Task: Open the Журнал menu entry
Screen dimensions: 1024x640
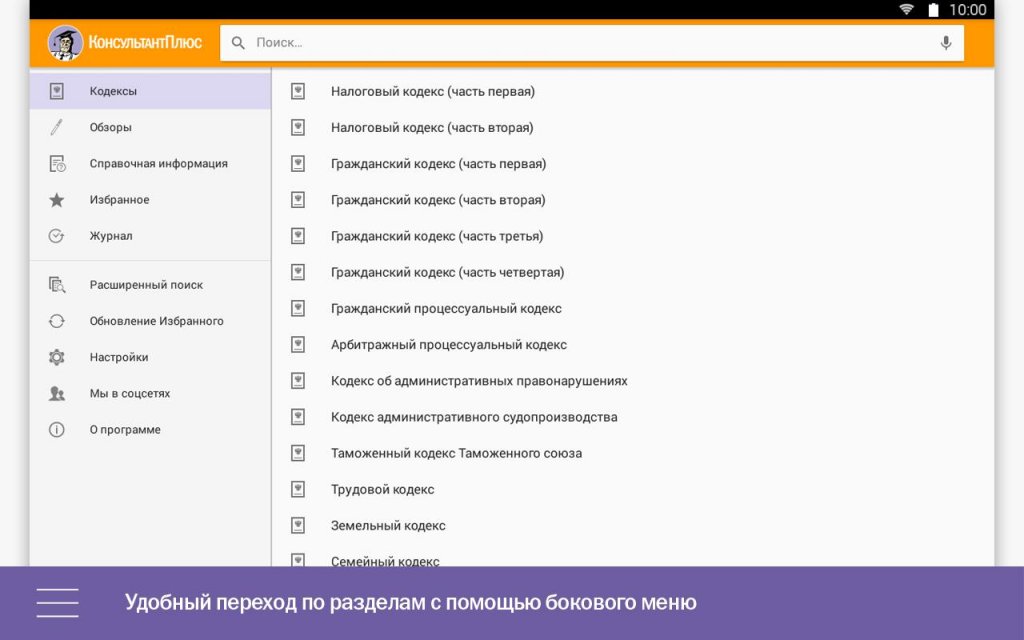Action: coord(150,236)
